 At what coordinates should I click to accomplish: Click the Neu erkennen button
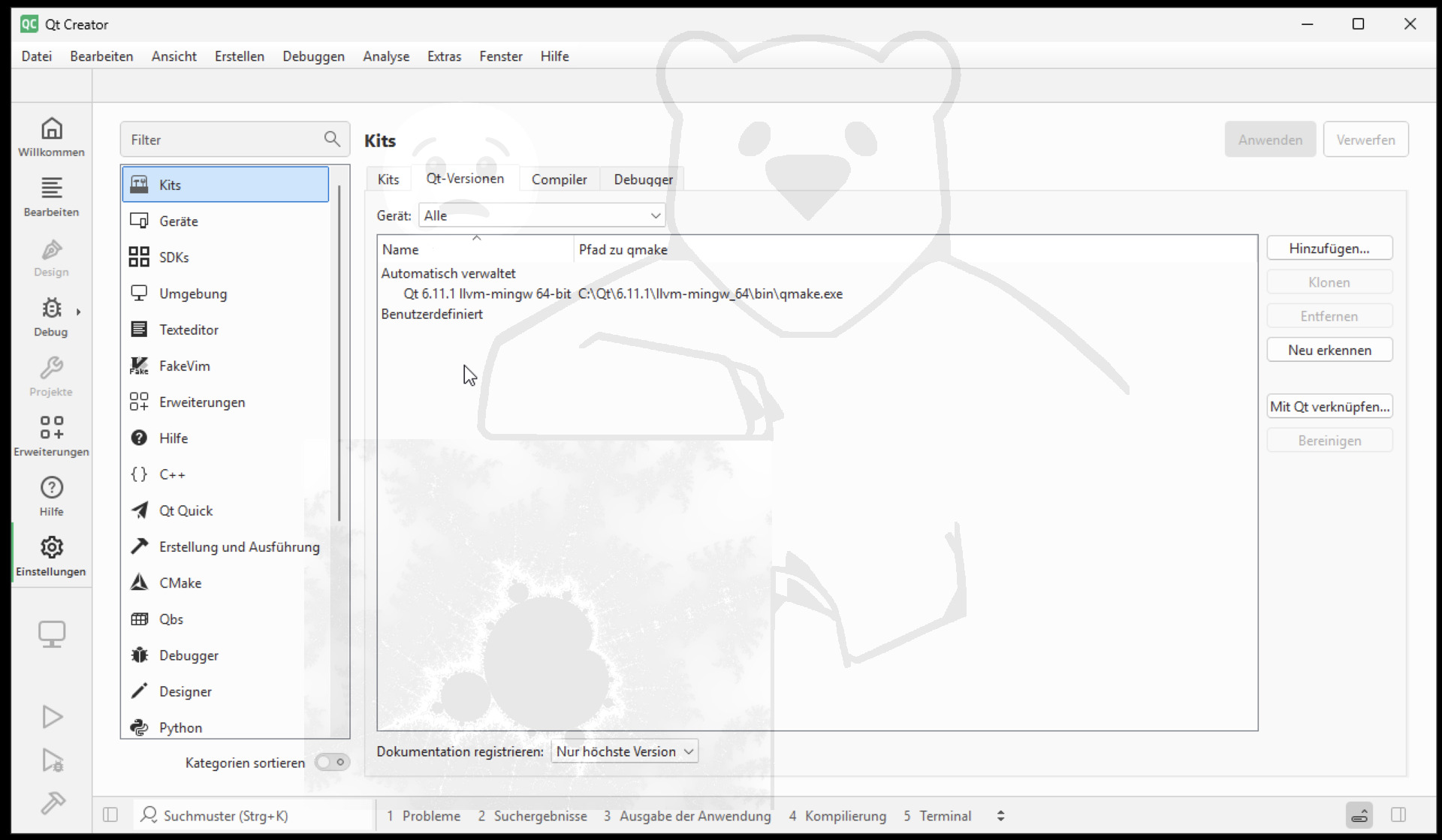click(1329, 350)
